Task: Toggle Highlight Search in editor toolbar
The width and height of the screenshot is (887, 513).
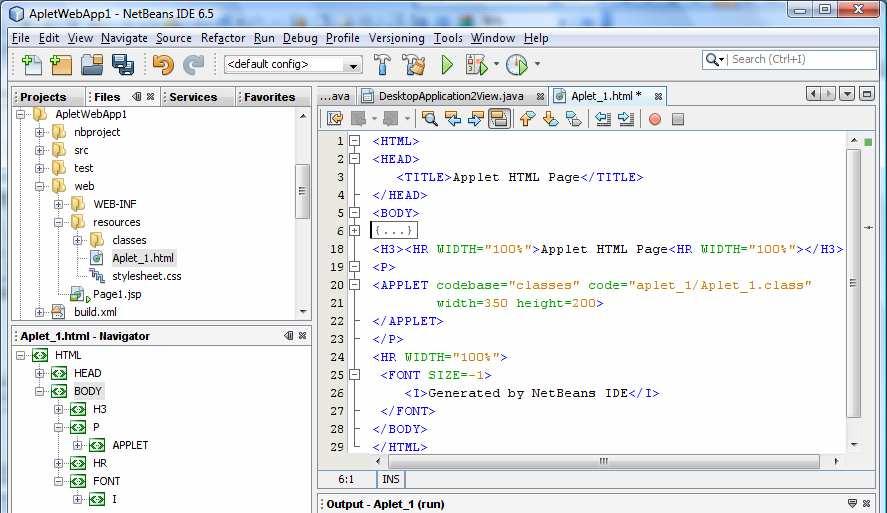Action: 499,119
